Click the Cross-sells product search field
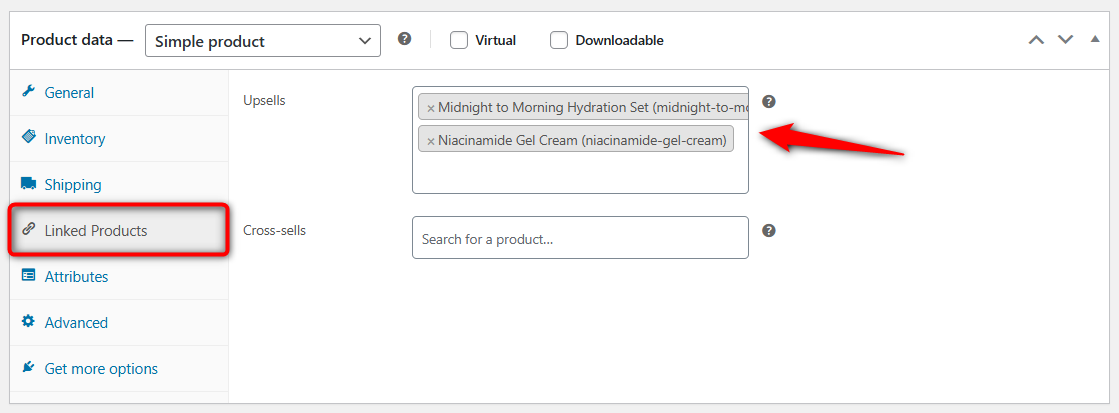Screen dimensions: 1119x413 tap(580, 239)
